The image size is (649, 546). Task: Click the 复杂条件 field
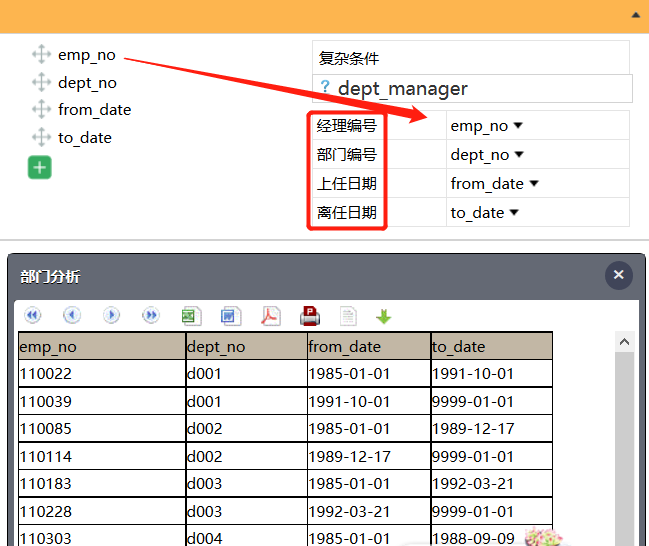[470, 58]
